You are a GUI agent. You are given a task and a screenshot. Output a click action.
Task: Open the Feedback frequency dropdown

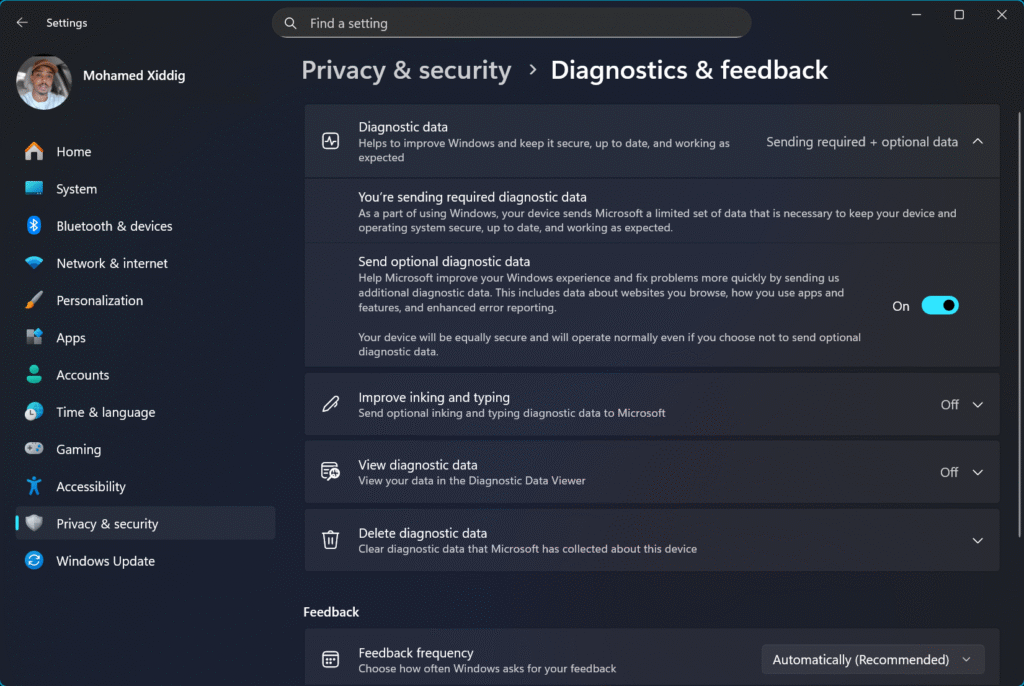coord(872,660)
